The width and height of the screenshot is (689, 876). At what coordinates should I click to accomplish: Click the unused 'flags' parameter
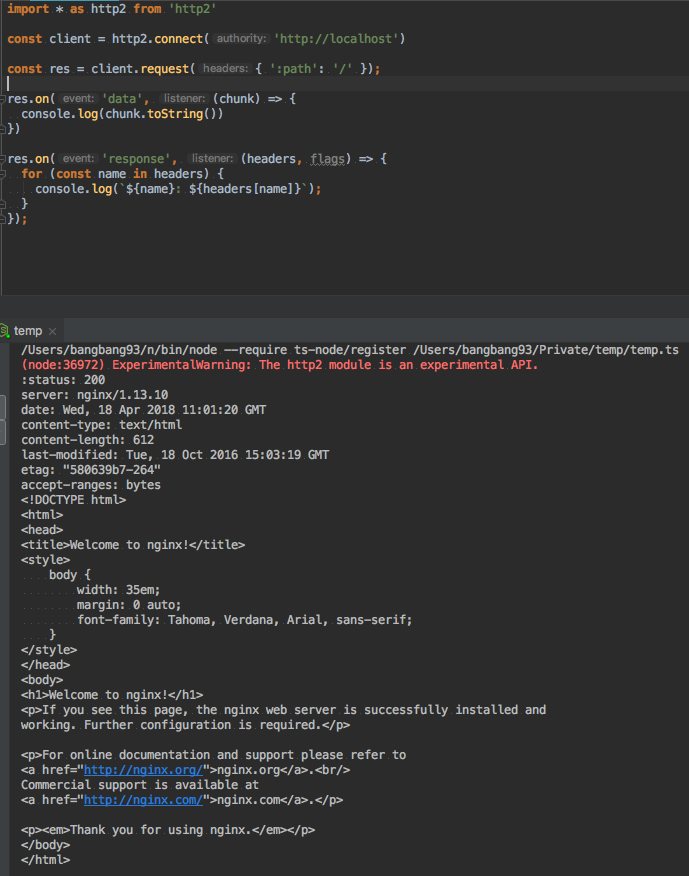(330, 159)
